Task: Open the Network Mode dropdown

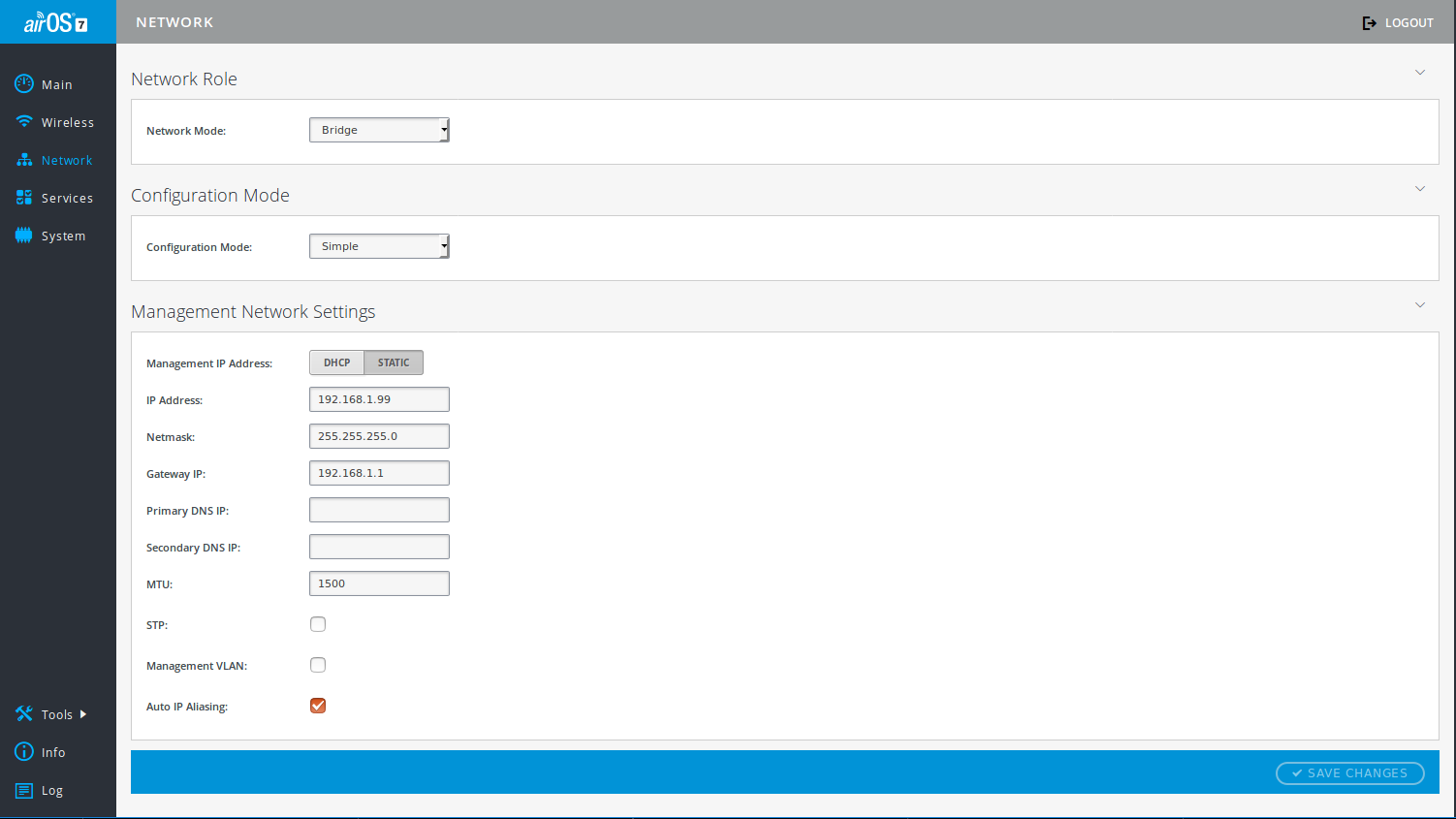Action: point(379,130)
